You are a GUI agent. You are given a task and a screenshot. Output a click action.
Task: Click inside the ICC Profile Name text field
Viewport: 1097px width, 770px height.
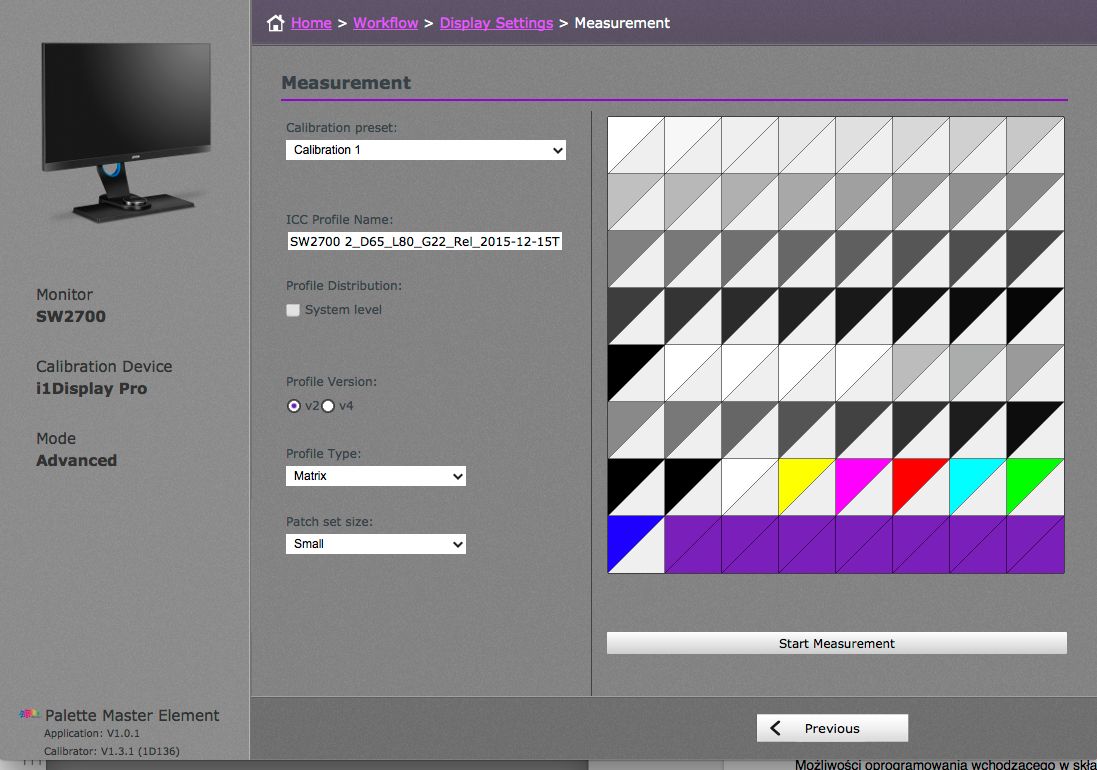[x=425, y=241]
